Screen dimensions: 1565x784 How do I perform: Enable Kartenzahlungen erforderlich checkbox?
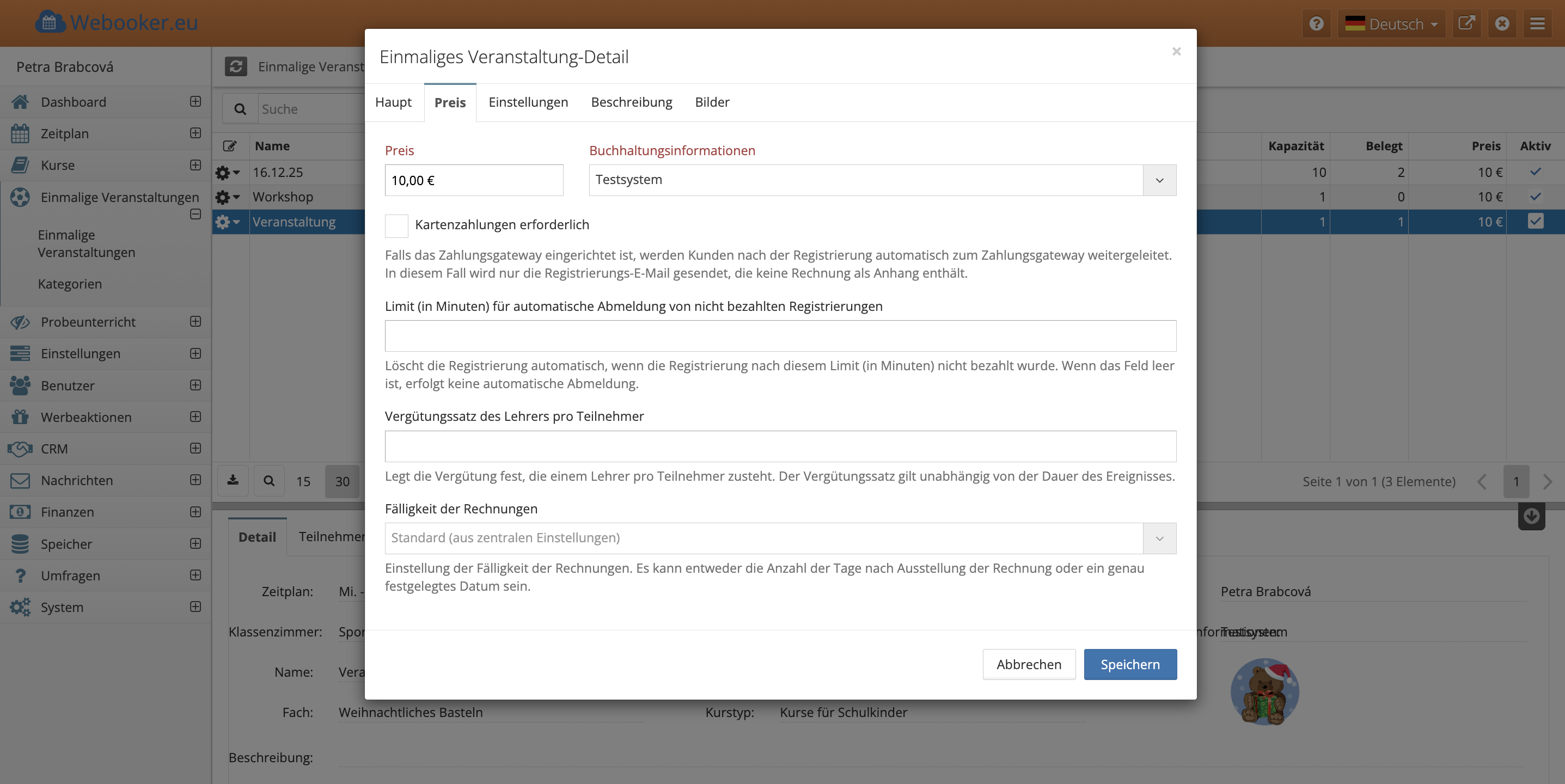(x=396, y=225)
